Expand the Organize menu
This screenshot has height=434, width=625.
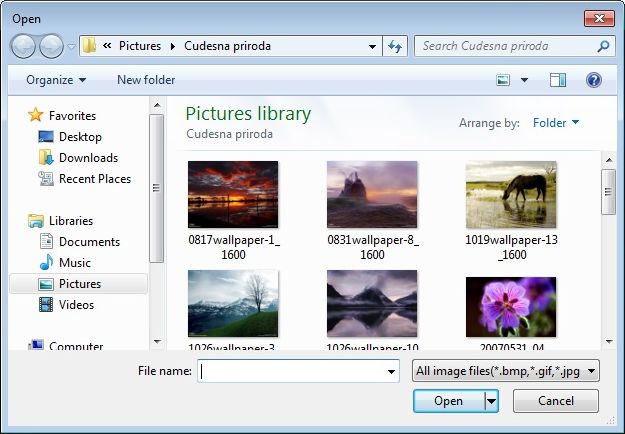(56, 80)
